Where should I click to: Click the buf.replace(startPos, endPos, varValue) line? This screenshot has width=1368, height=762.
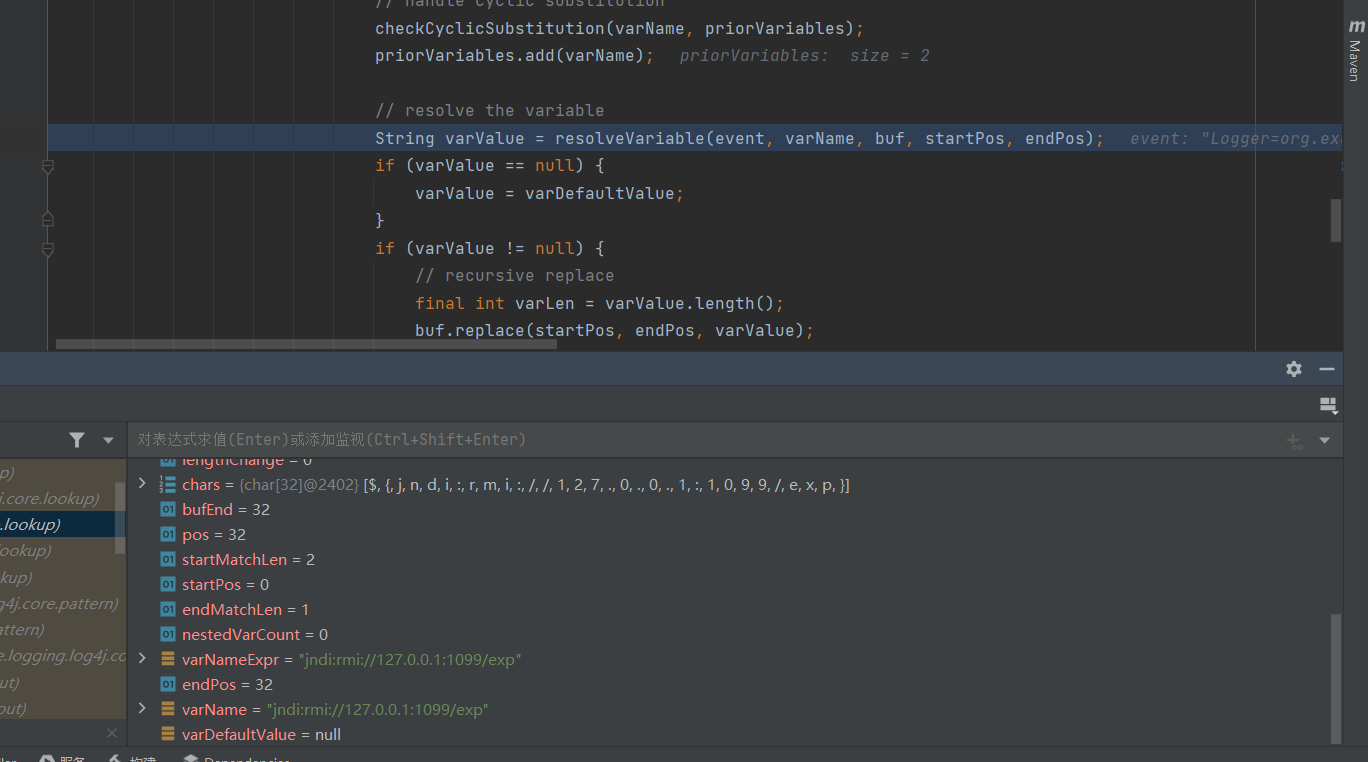tap(615, 330)
